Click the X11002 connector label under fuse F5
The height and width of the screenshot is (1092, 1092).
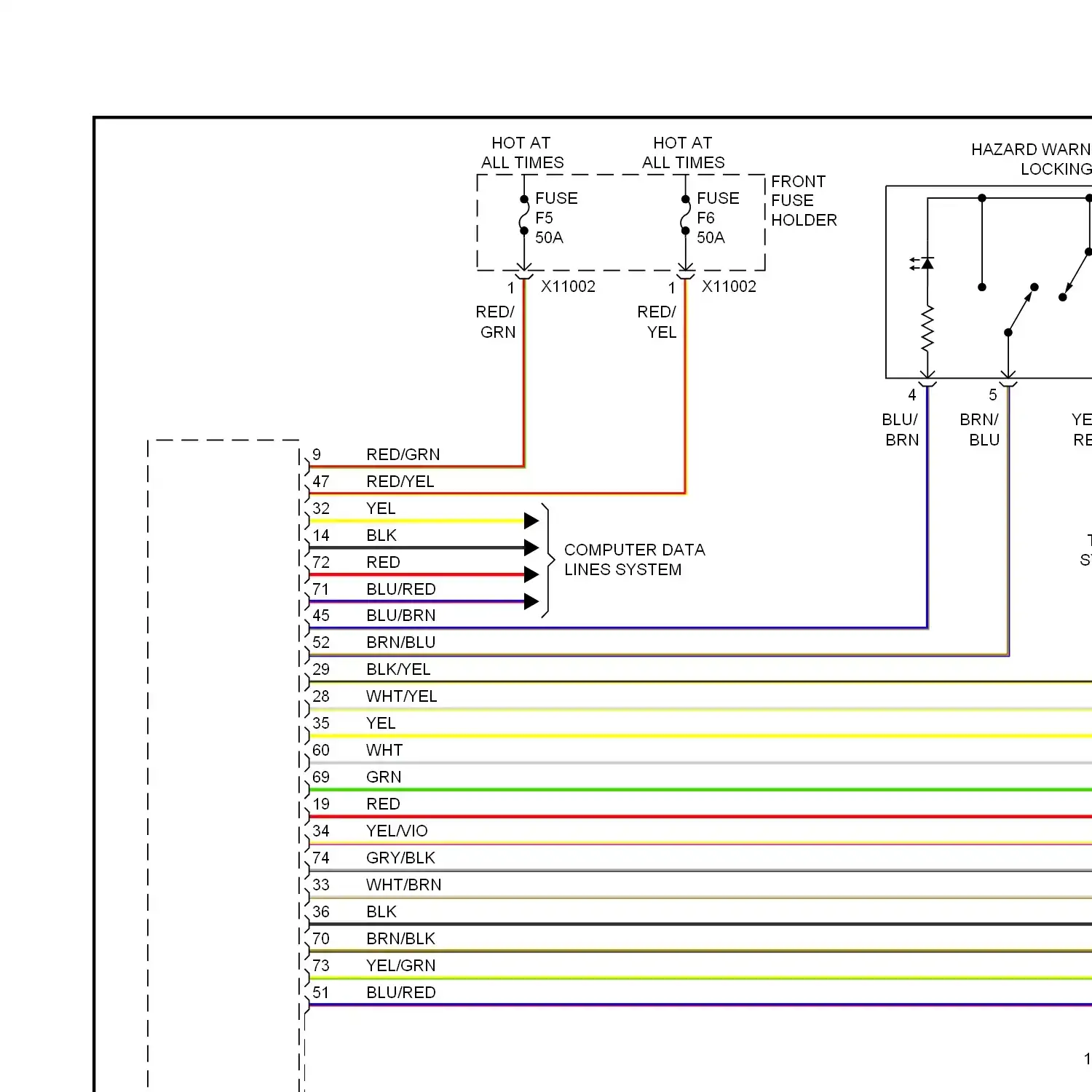click(568, 286)
